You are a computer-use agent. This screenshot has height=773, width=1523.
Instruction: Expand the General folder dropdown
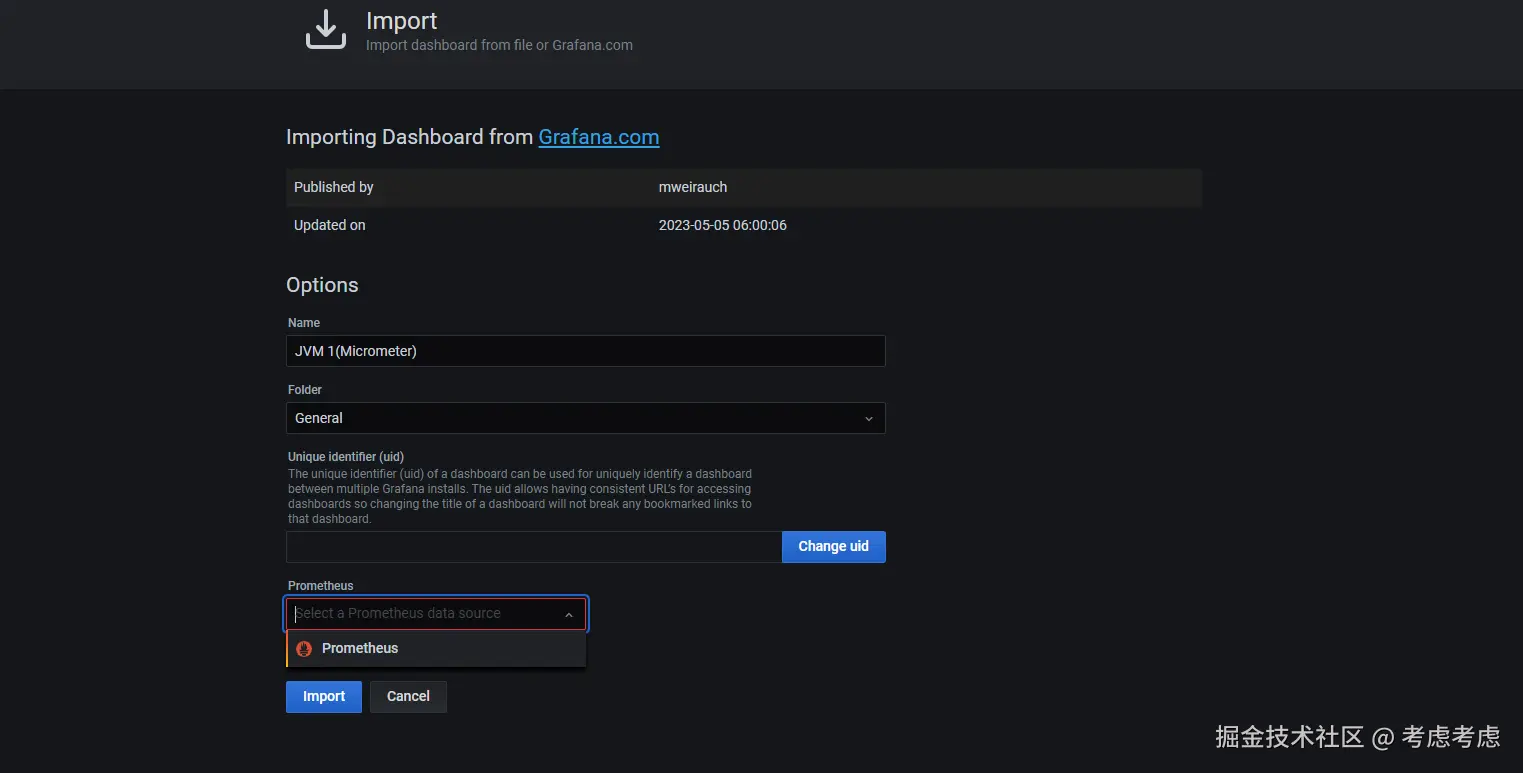[586, 418]
